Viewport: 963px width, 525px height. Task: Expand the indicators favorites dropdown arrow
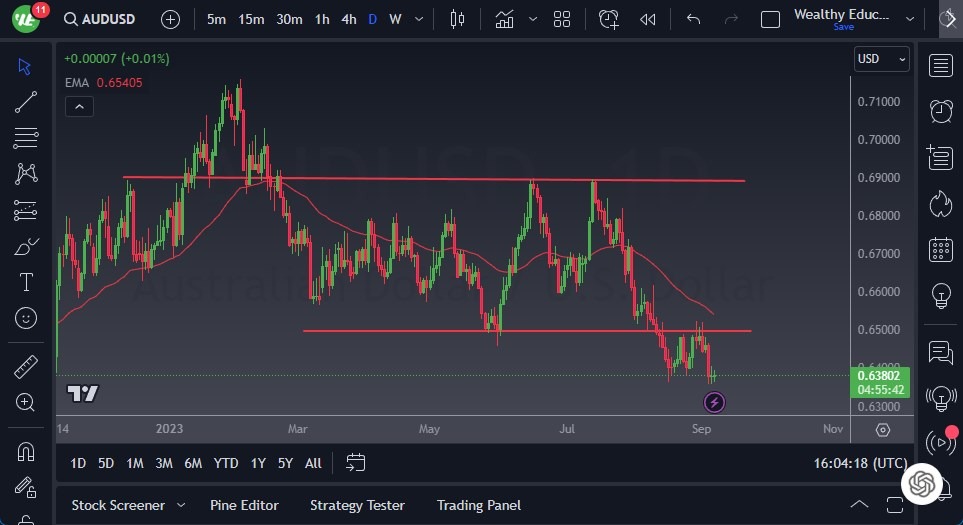click(533, 20)
